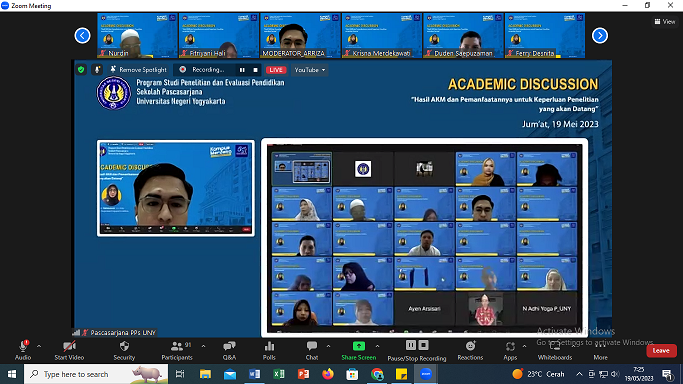Click volume speaker icon in tray
683x384 pixels.
615,374
